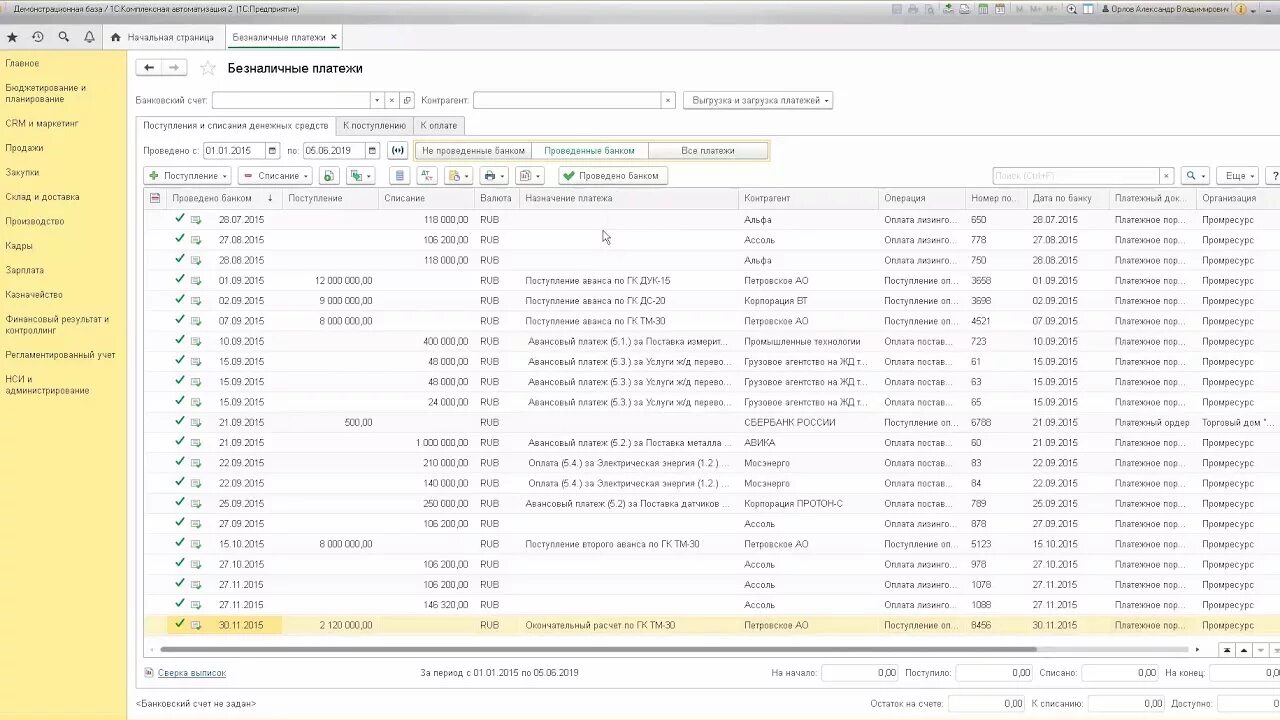Show Дт/Кт postings of the document
Viewport: 1280px width, 720px height.
pos(427,176)
